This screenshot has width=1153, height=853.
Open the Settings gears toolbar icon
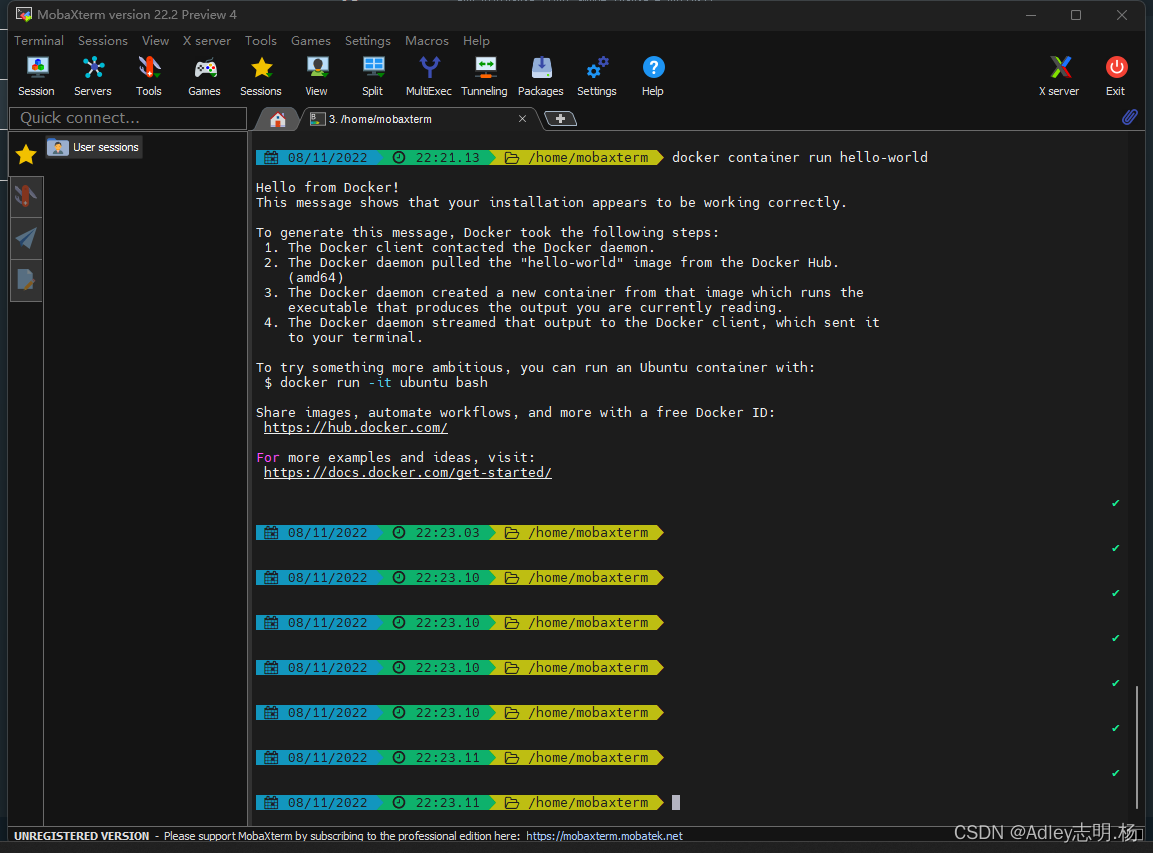597,76
